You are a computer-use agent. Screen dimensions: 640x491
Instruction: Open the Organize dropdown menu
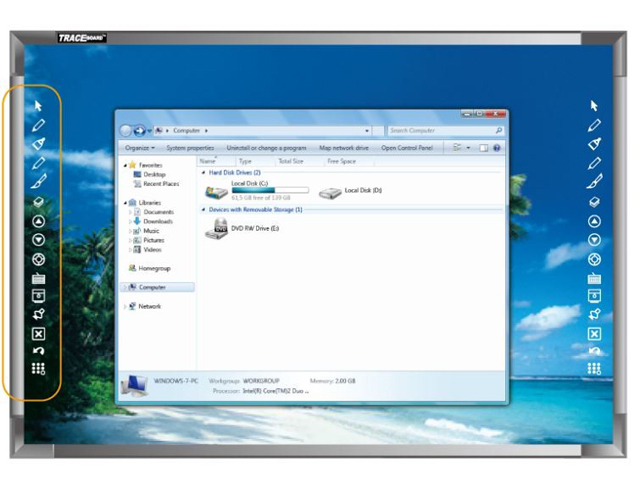(x=139, y=148)
